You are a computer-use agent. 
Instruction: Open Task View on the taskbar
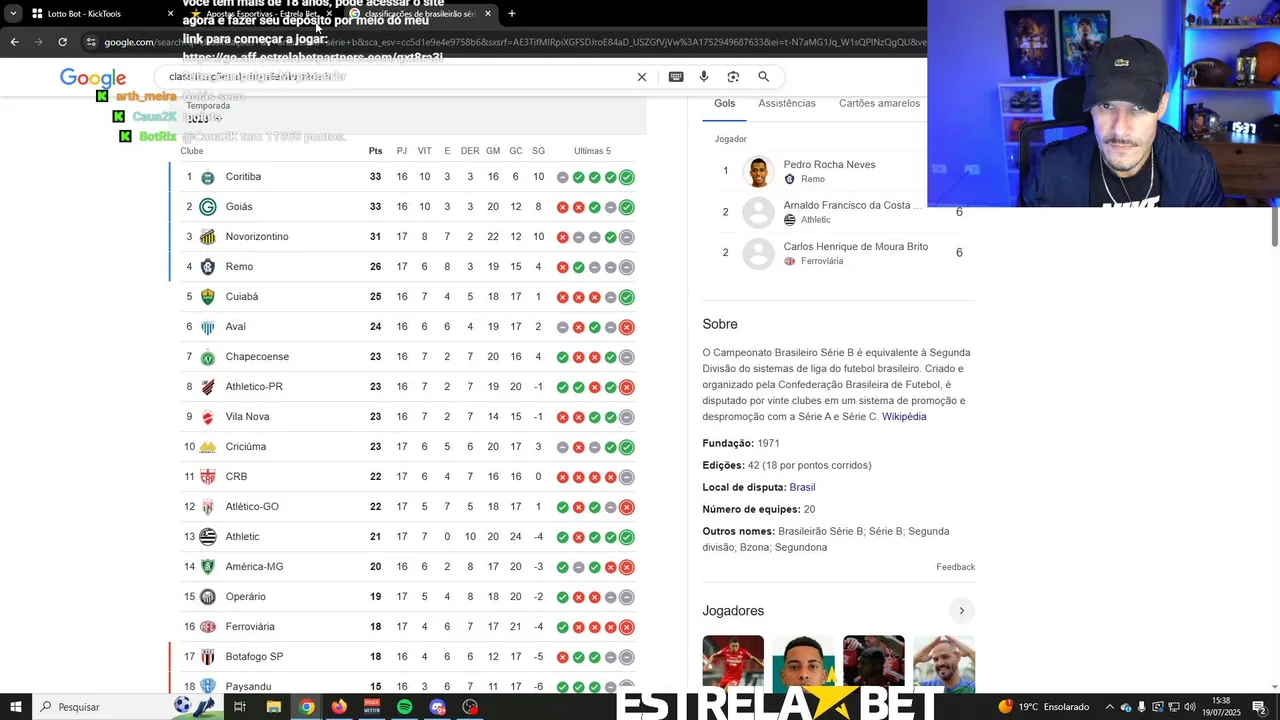[240, 707]
